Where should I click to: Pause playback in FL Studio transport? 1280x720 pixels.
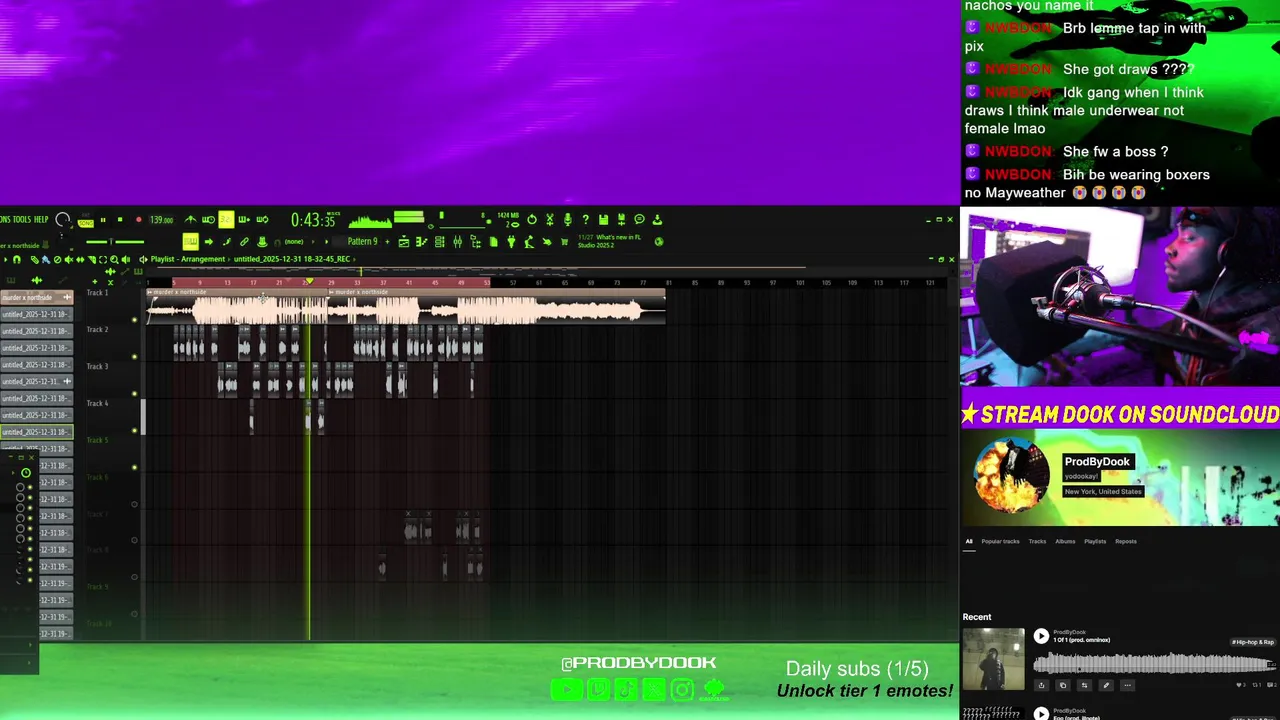click(x=103, y=220)
